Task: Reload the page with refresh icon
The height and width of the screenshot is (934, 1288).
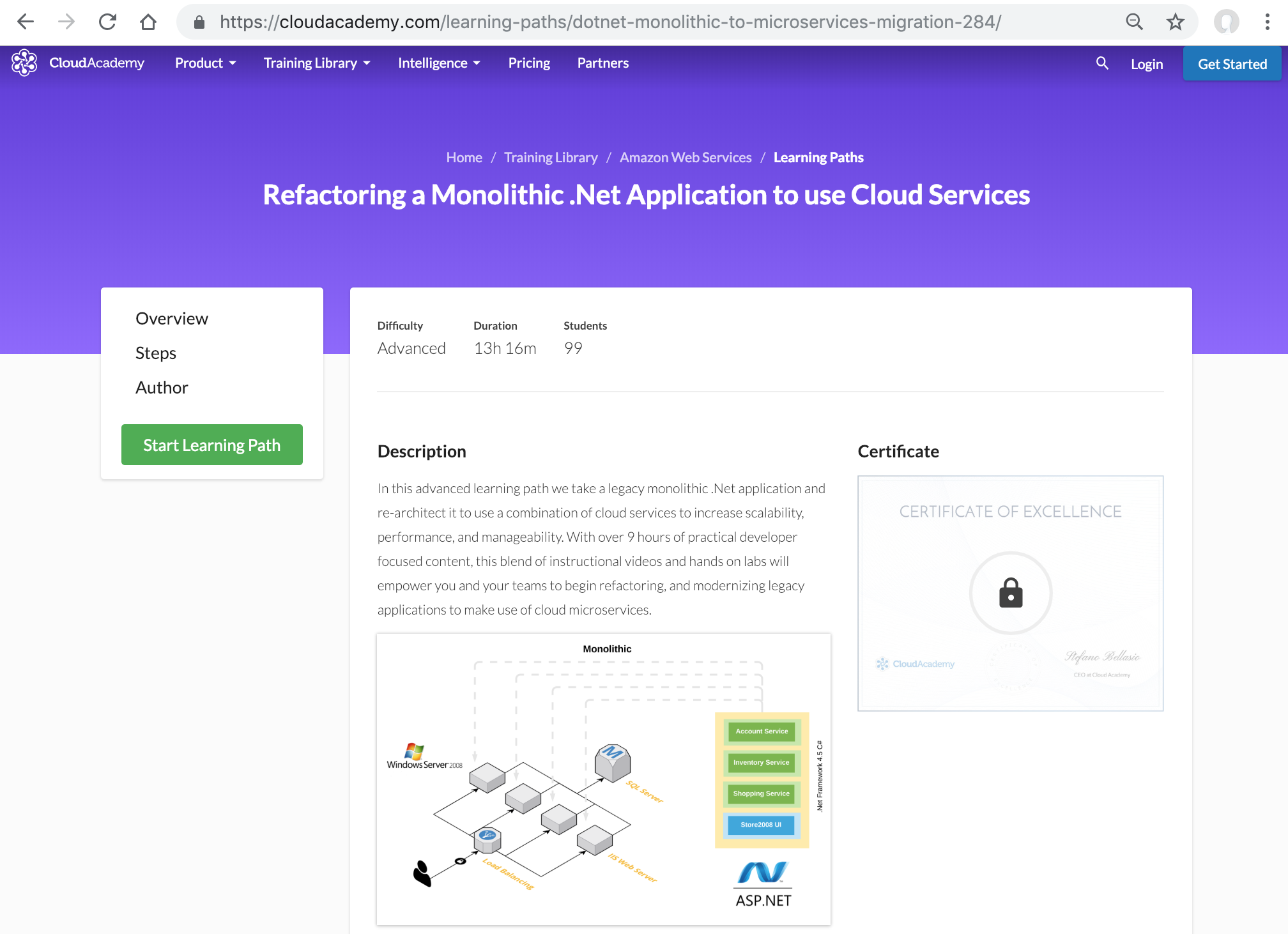Action: click(107, 22)
